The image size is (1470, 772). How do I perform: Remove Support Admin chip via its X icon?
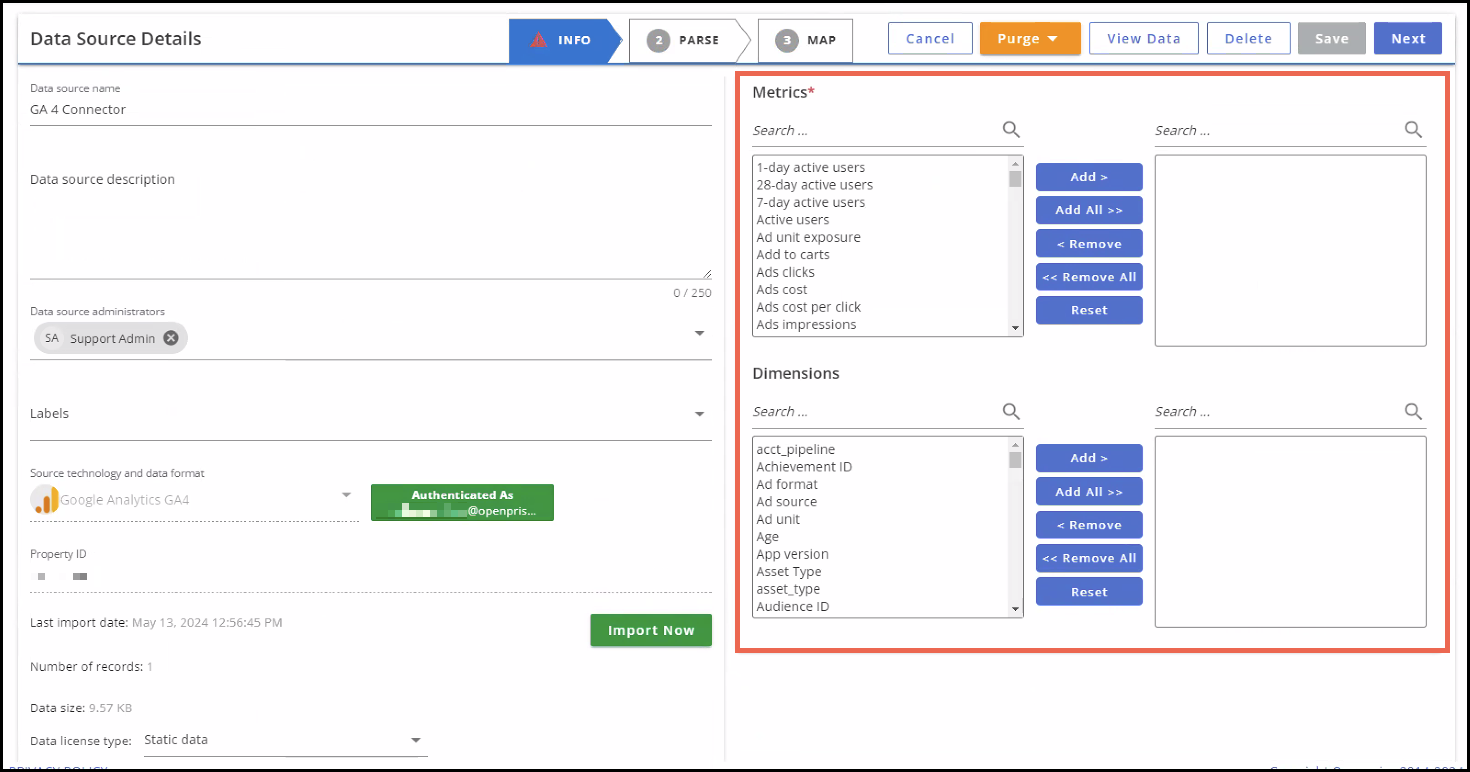(171, 338)
